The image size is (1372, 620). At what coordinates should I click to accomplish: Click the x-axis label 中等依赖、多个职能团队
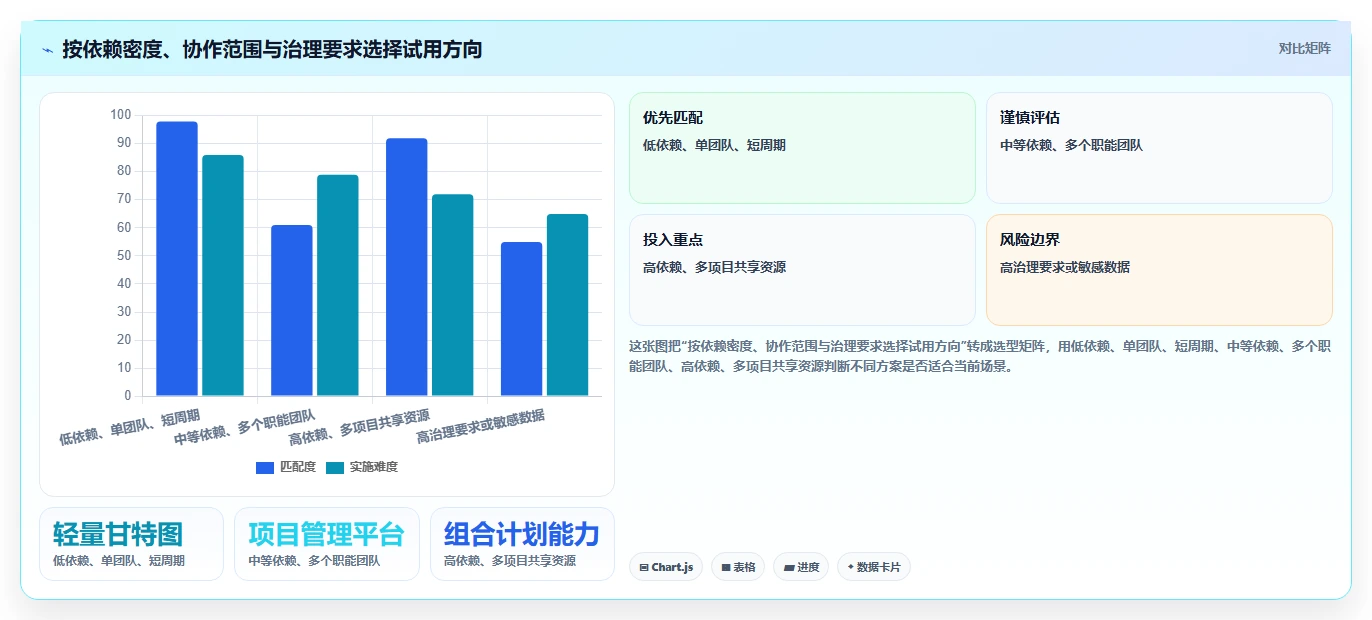tap(245, 426)
